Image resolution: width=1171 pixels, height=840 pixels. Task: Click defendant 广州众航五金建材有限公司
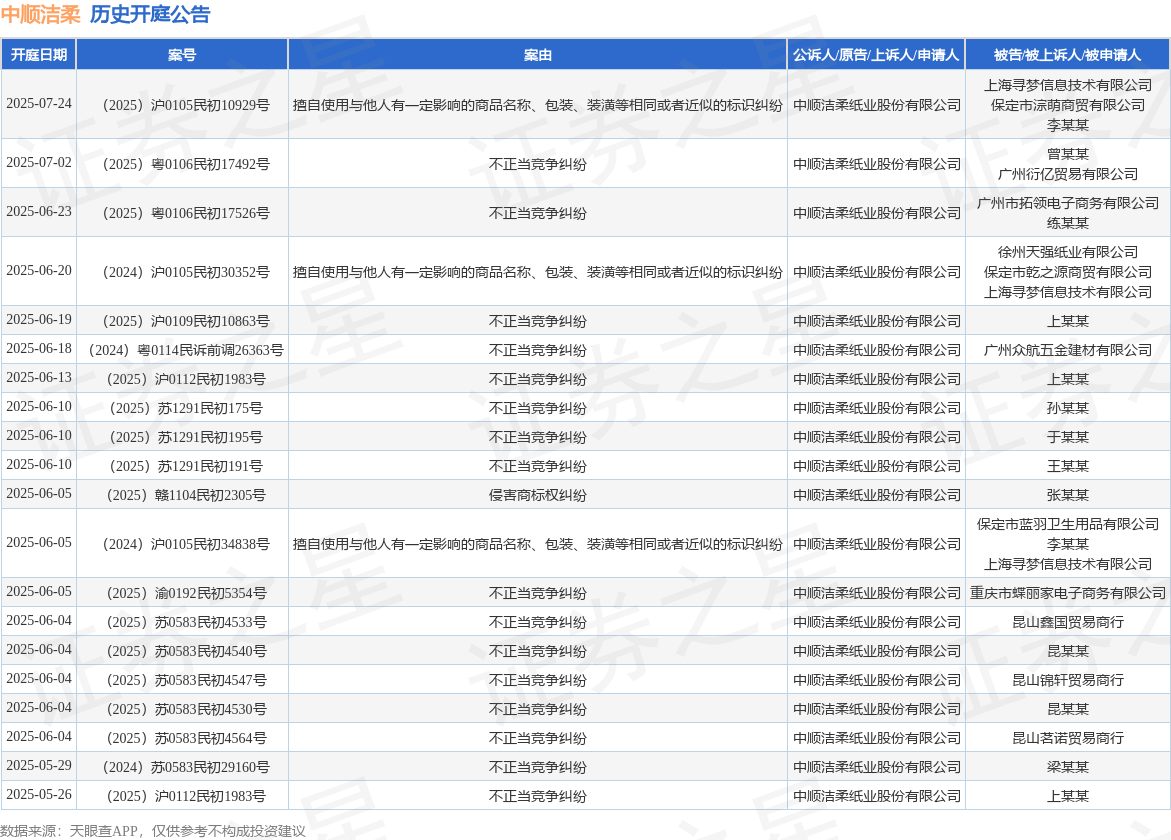pos(1067,350)
